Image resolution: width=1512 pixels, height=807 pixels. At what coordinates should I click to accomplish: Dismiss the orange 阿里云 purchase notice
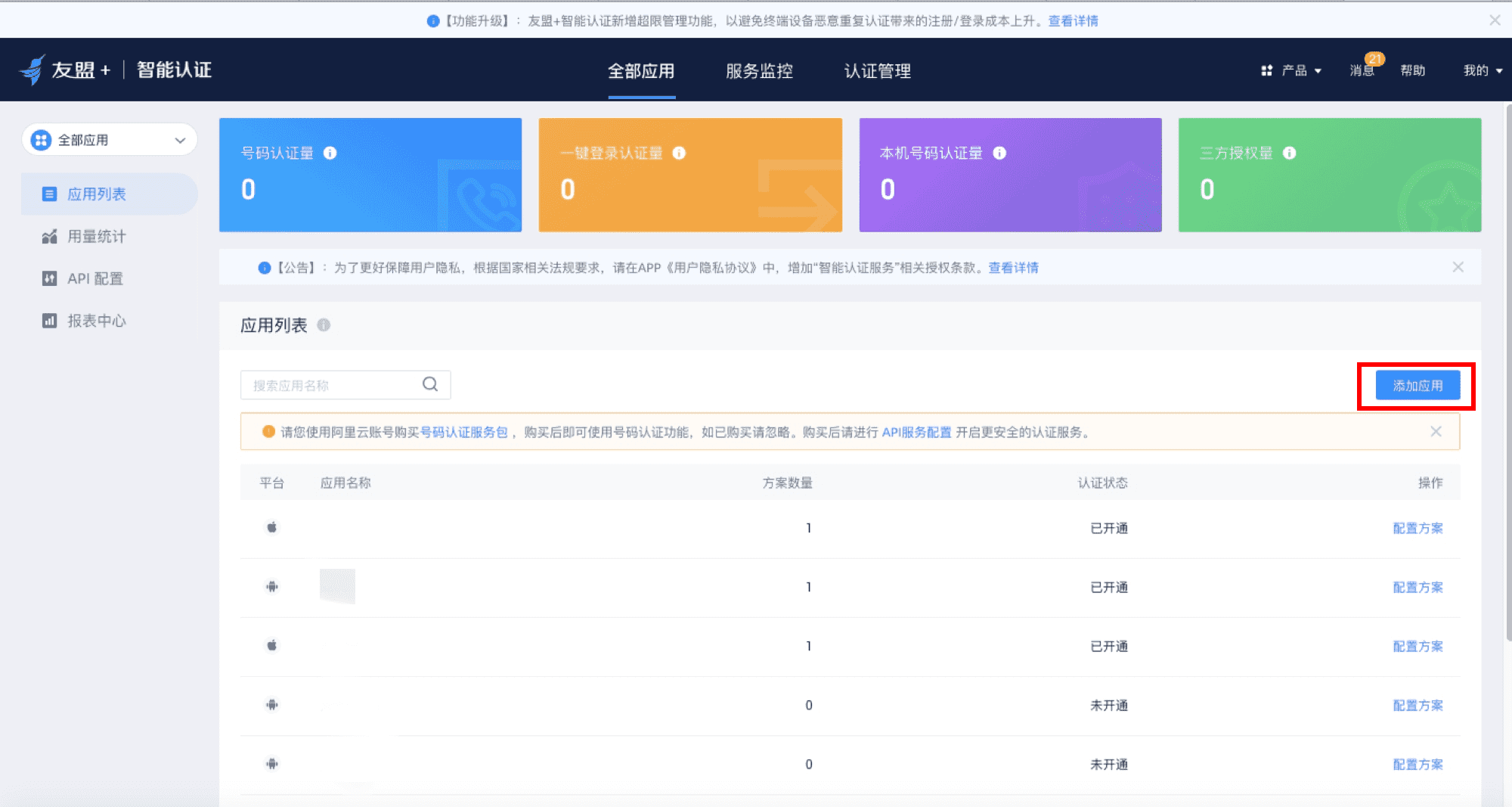[x=1436, y=431]
